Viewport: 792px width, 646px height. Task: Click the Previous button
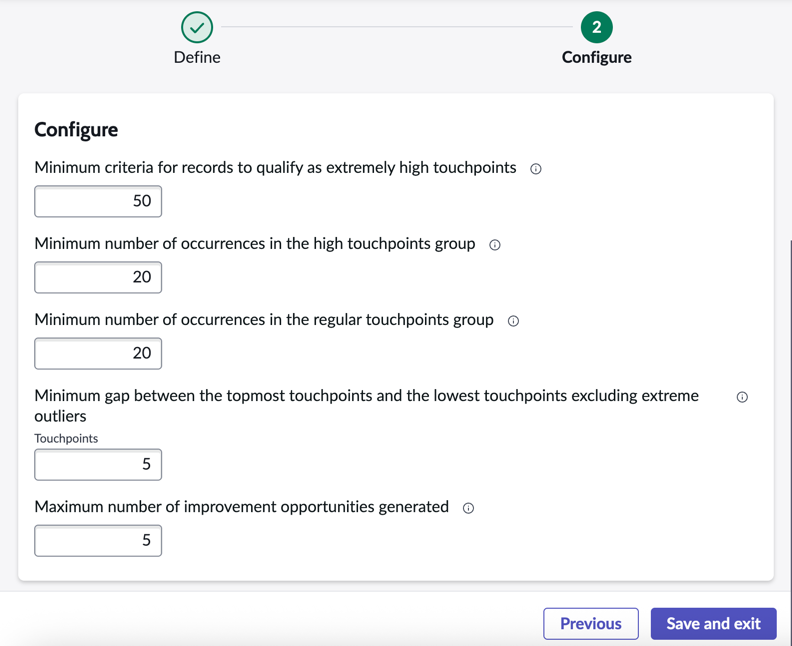(591, 623)
